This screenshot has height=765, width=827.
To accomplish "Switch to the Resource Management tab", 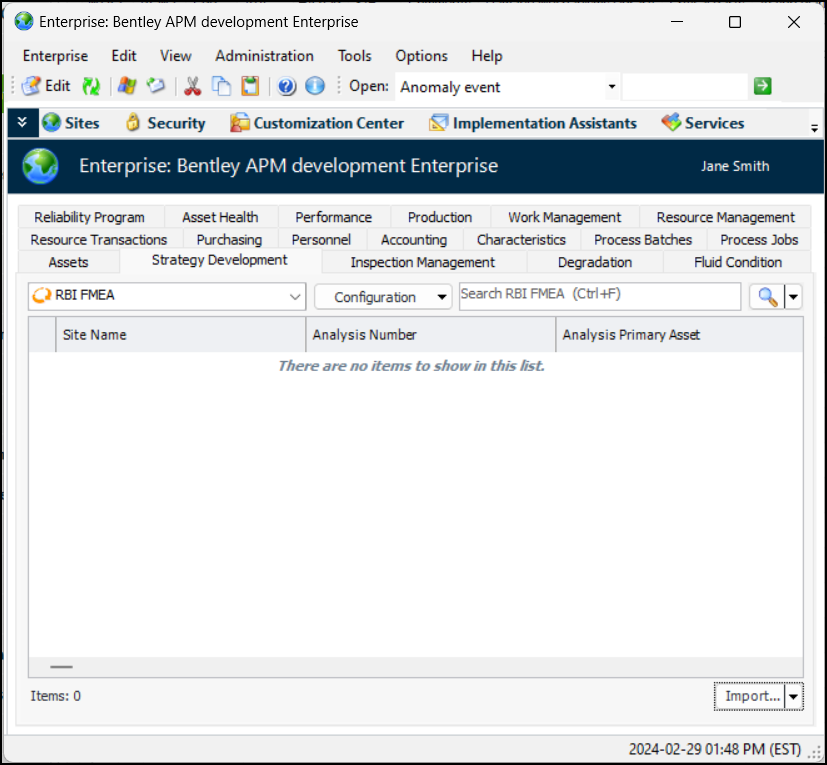I will point(725,217).
